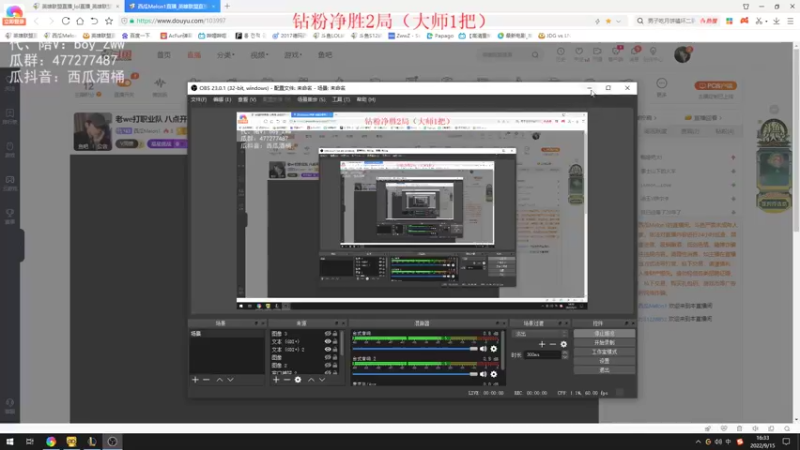Image resolution: width=800 pixels, height=450 pixels.
Task: Open the Windows notification center
Action: [x=787, y=441]
